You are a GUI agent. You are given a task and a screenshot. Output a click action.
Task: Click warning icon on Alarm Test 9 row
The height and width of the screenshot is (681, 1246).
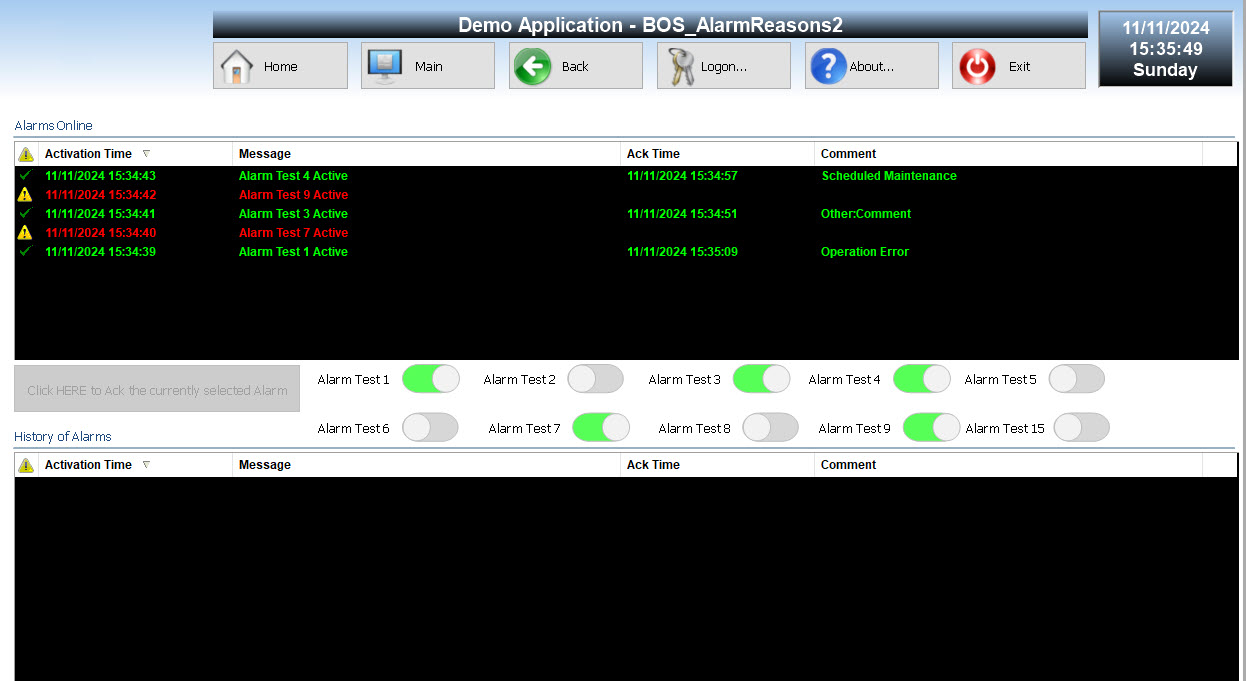26,195
